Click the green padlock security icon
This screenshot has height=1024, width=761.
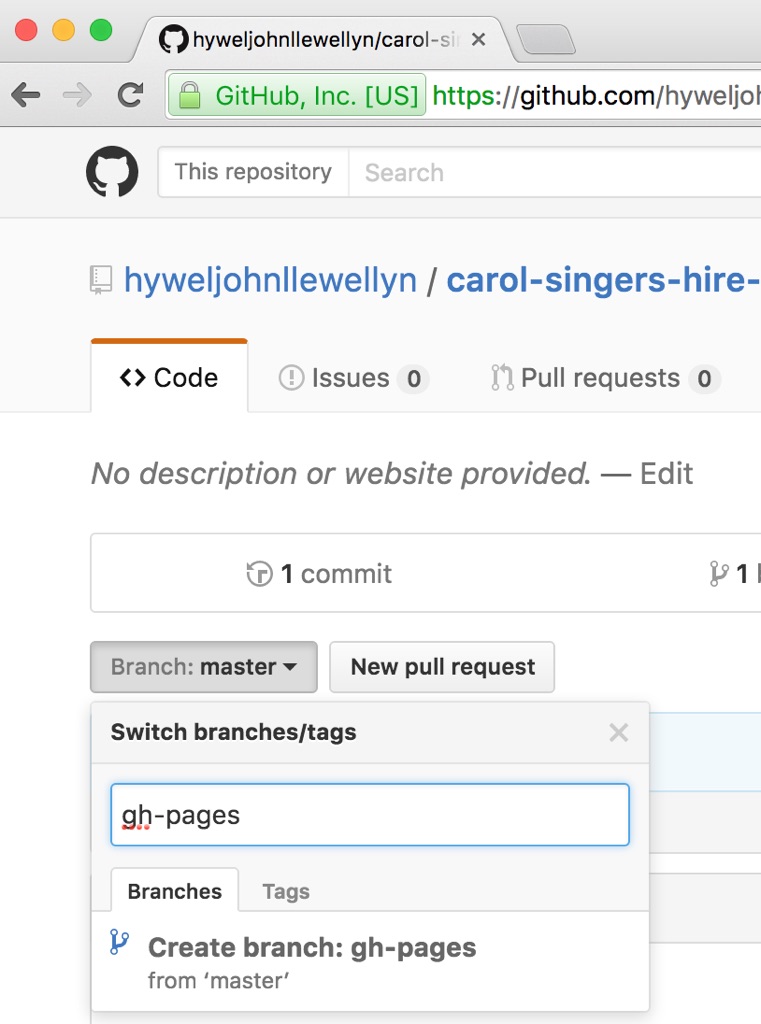pos(189,95)
